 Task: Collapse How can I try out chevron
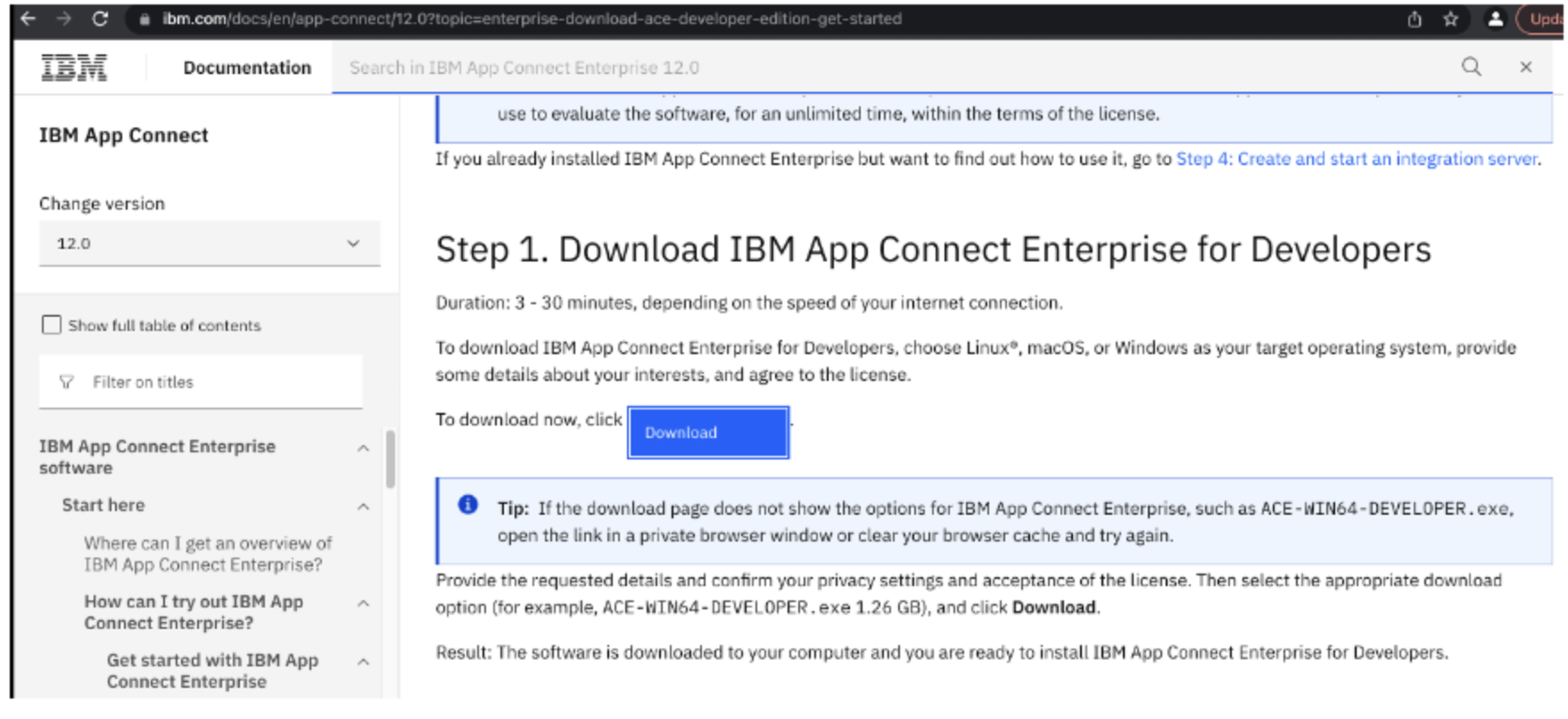(363, 604)
